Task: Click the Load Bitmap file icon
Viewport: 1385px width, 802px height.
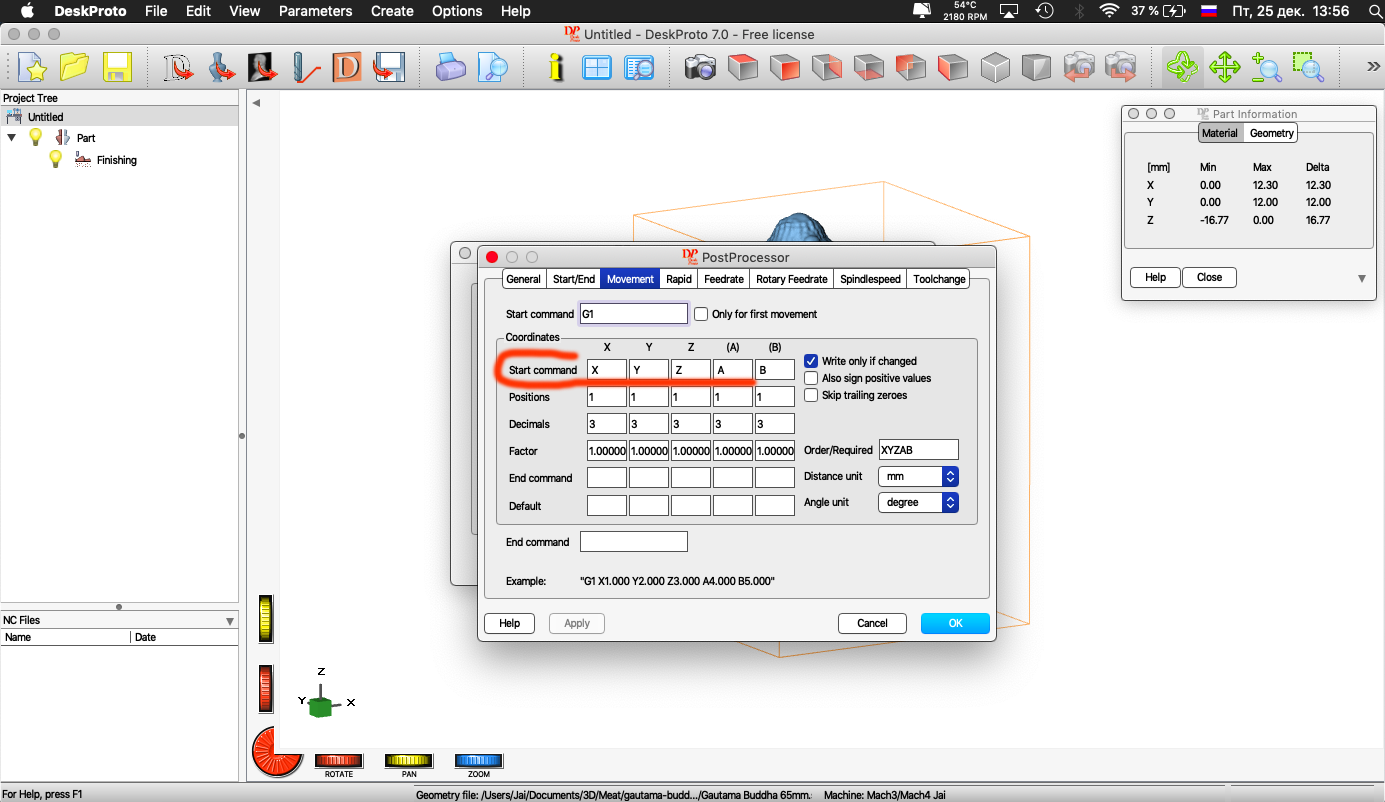Action: click(x=263, y=68)
